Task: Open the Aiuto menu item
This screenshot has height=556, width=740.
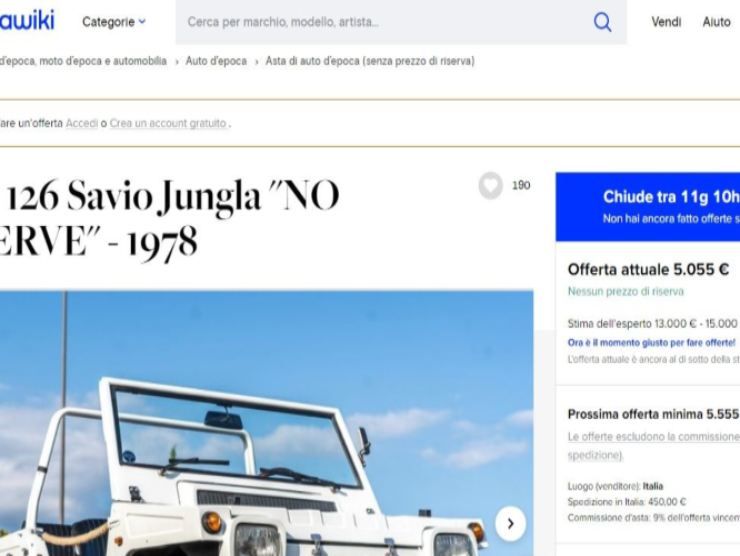Action: tap(716, 22)
